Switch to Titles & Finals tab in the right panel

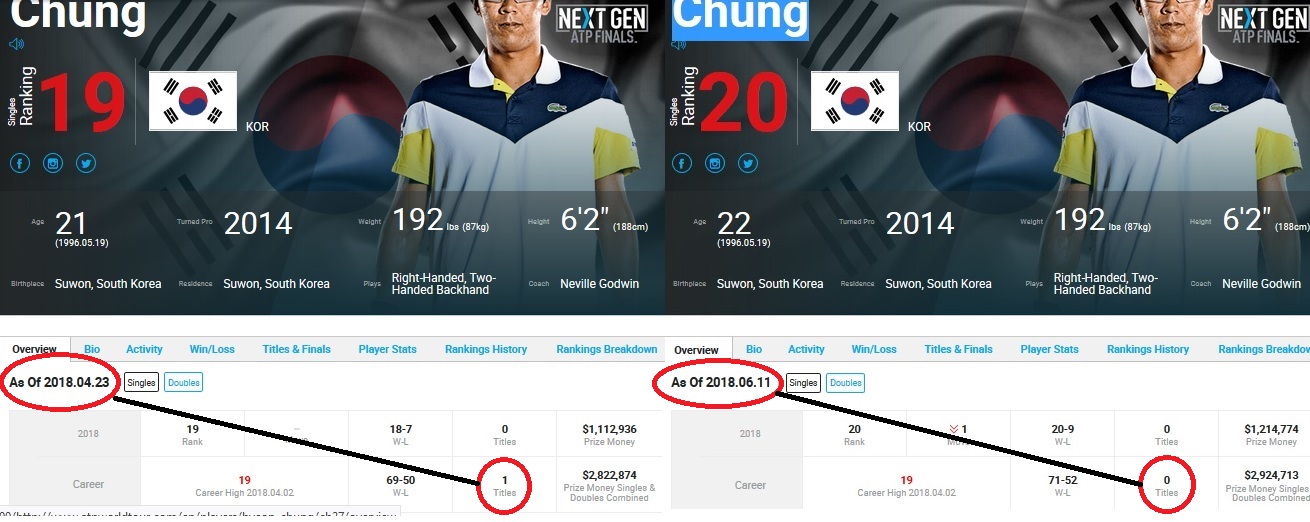[x=959, y=349]
